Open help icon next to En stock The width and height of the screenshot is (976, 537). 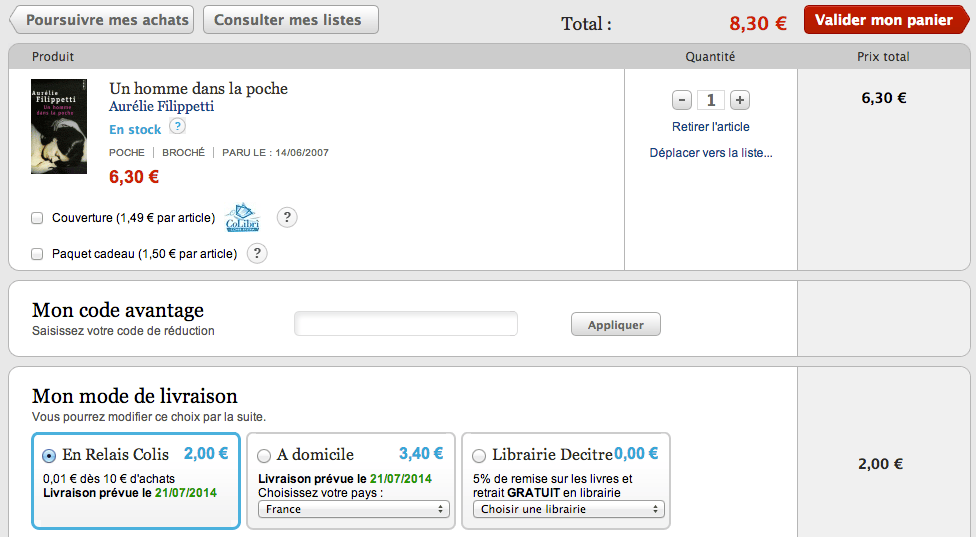[x=177, y=126]
